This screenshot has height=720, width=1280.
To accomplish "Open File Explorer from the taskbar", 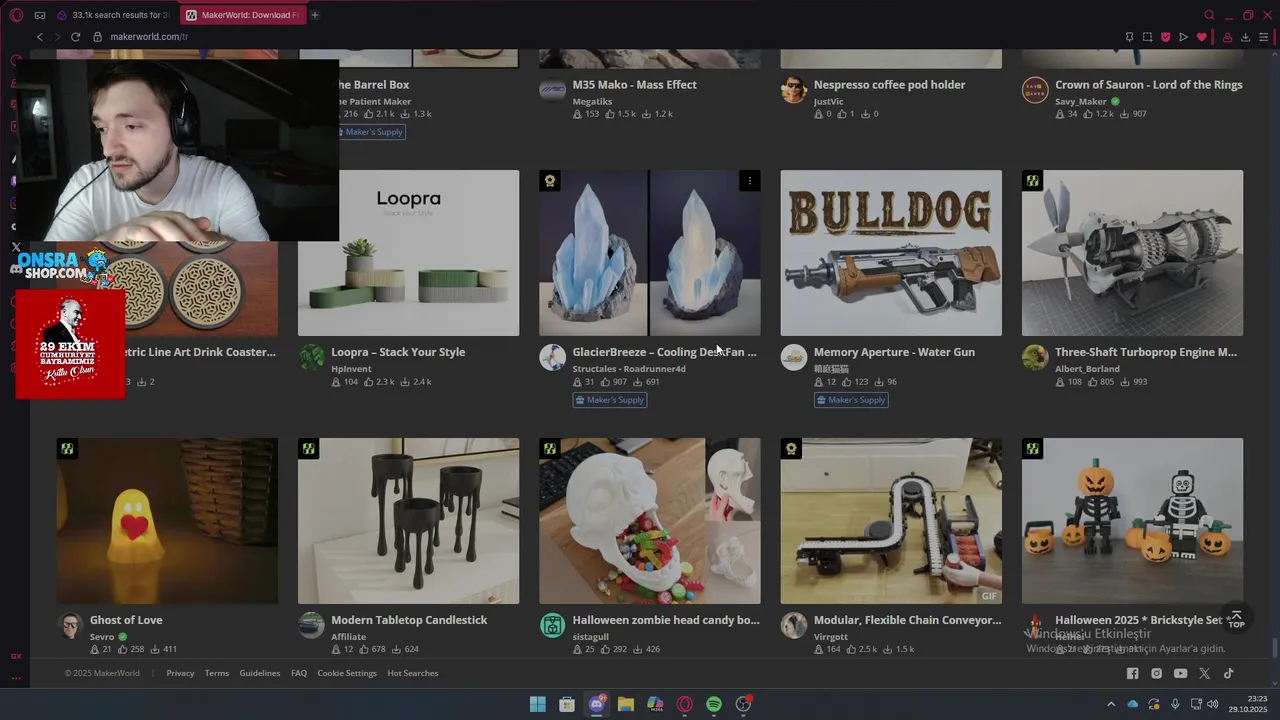I will [x=626, y=704].
